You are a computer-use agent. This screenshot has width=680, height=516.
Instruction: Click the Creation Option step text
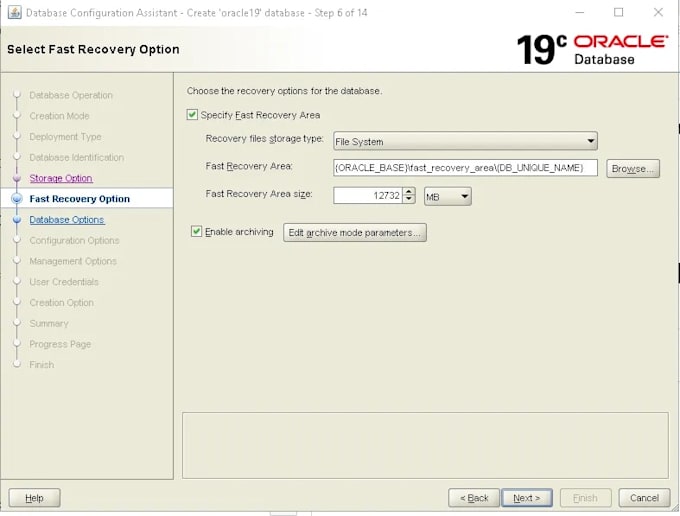62,303
